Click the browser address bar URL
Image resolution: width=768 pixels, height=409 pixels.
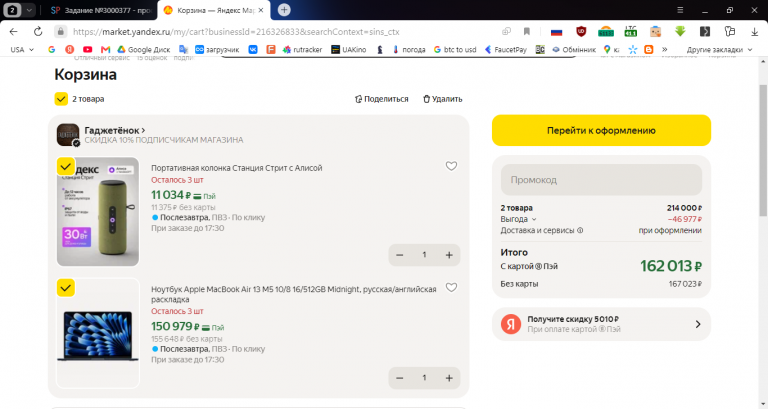click(x=236, y=32)
